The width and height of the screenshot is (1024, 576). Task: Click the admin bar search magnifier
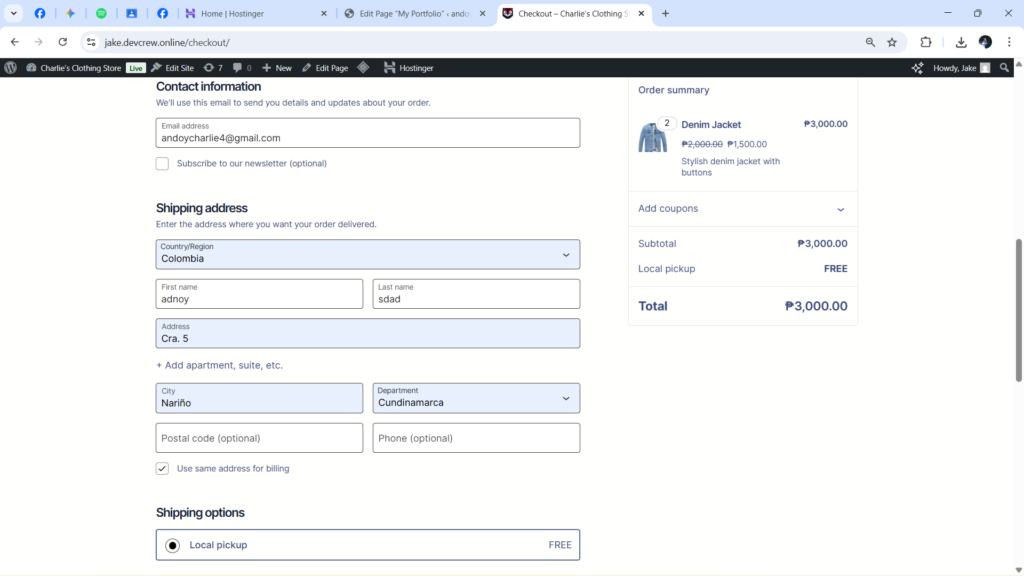pos(1005,68)
